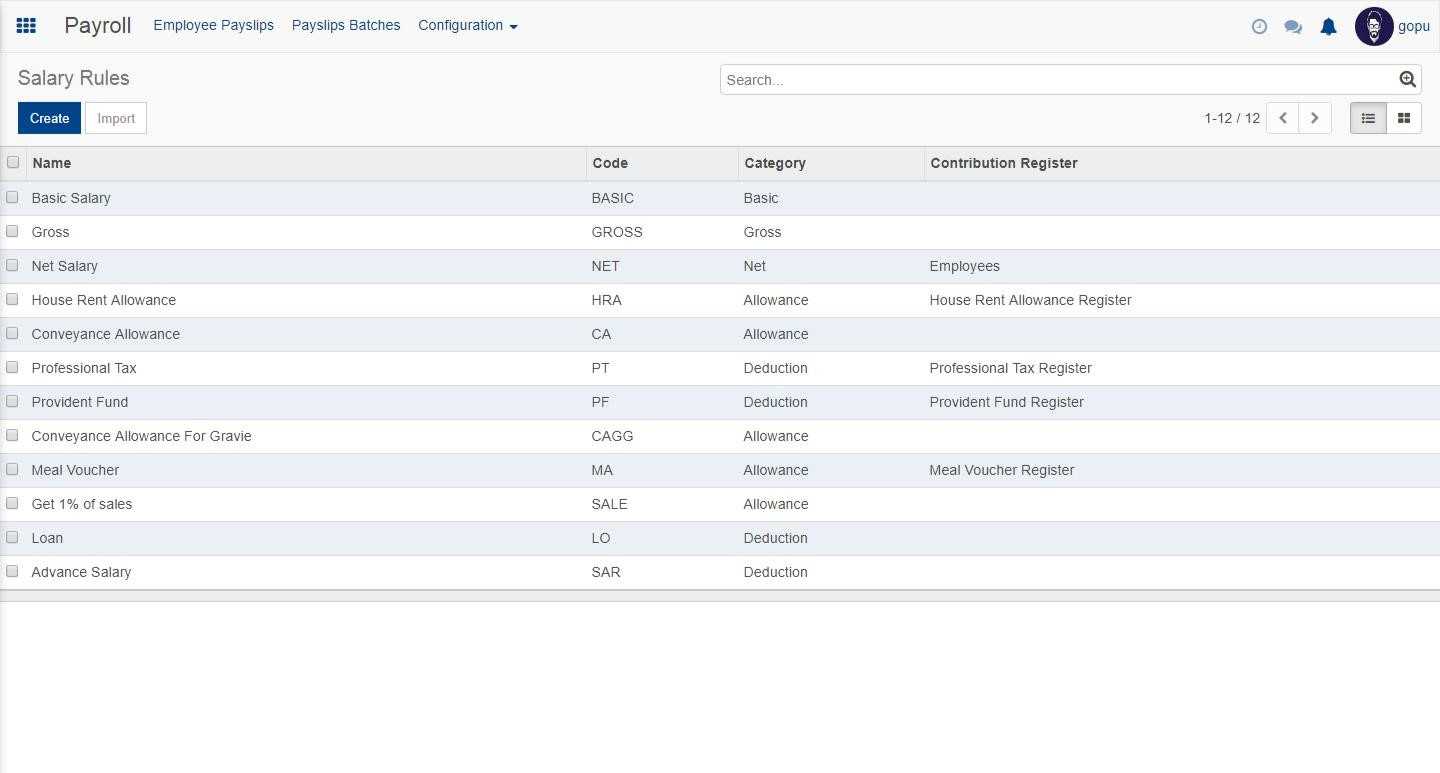The image size is (1440, 773).
Task: Open the conversations chat icon
Action: 1293,27
